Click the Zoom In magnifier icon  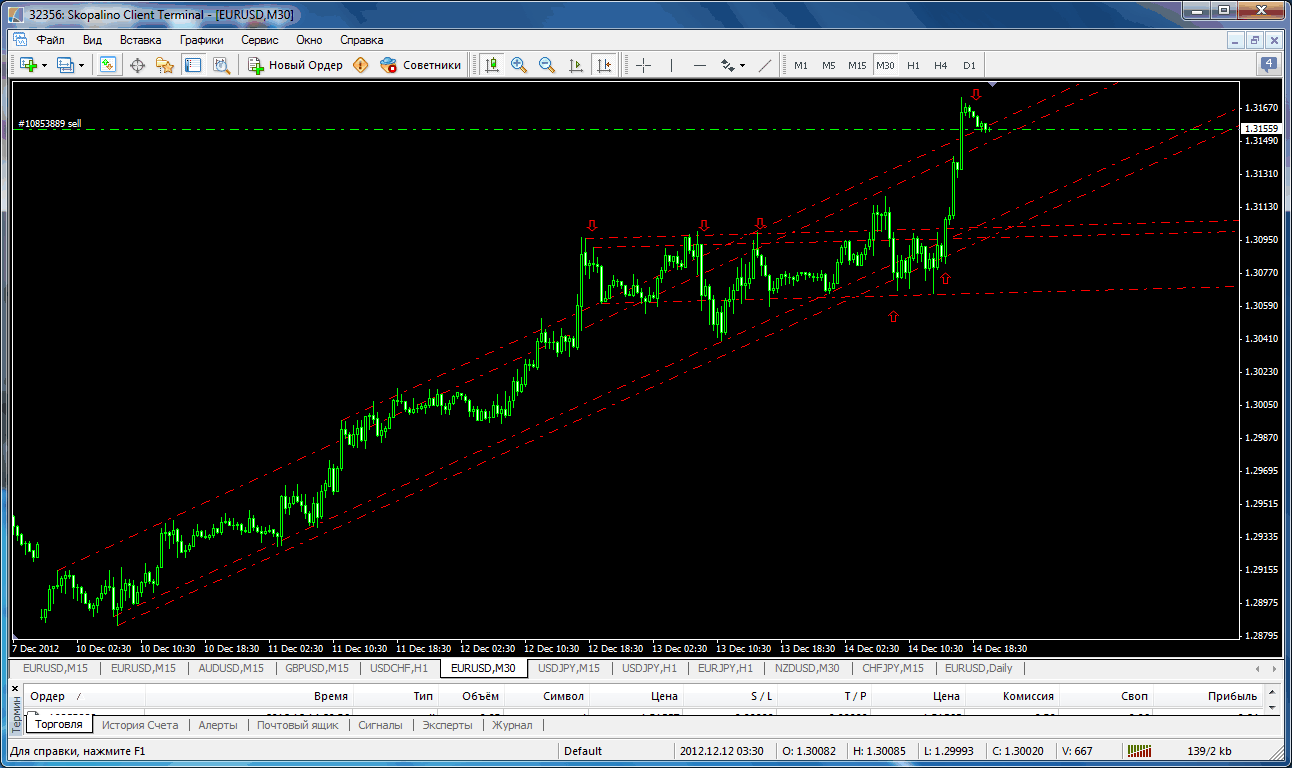[x=519, y=65]
